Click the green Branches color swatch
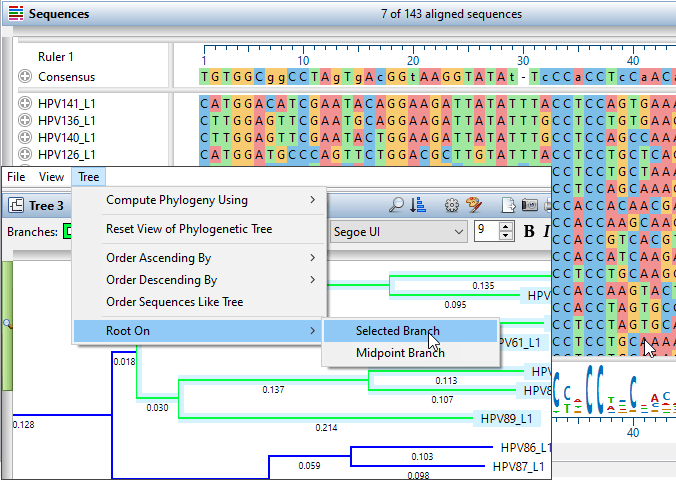676x480 pixels. click(x=67, y=232)
